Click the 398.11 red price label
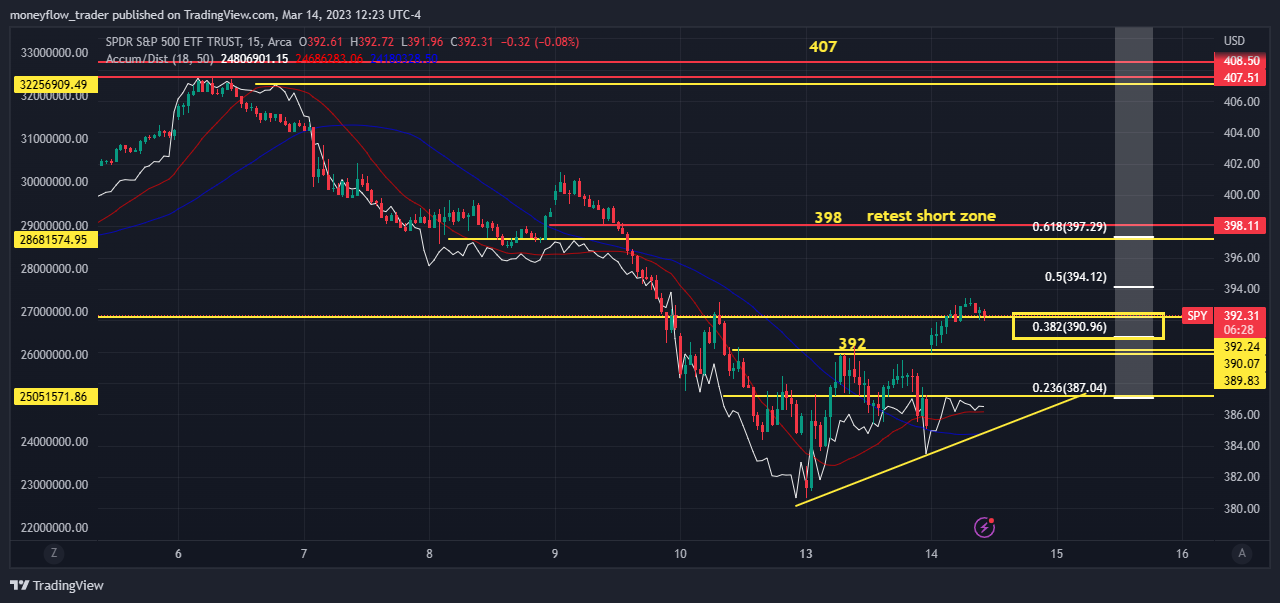This screenshot has width=1280, height=603. click(1239, 225)
